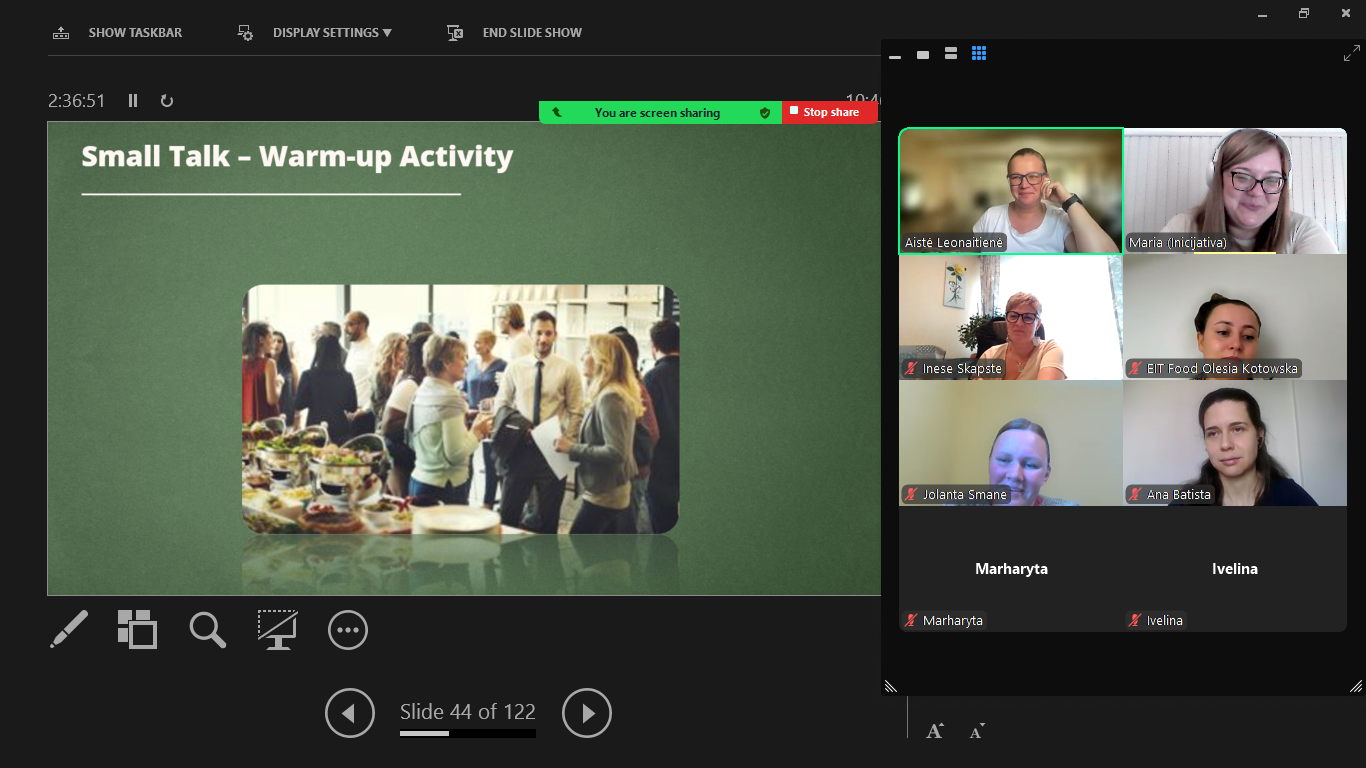Advance to the next slide
The image size is (1366, 768).
pos(587,713)
